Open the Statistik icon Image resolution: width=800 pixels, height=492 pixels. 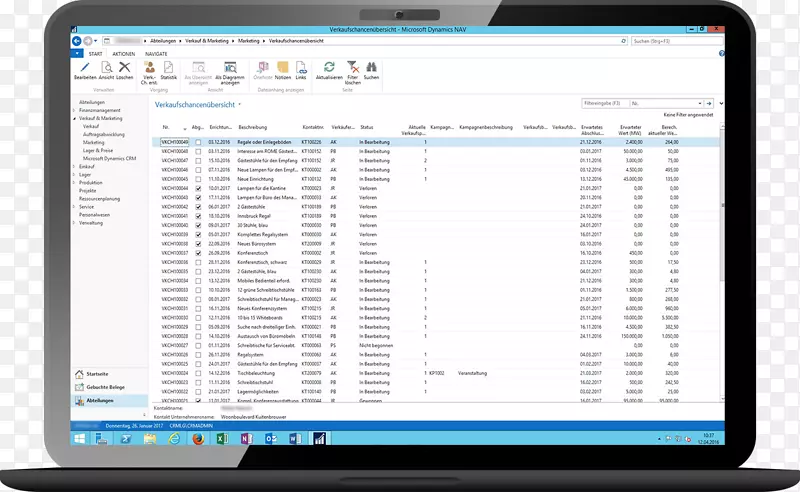(x=168, y=67)
